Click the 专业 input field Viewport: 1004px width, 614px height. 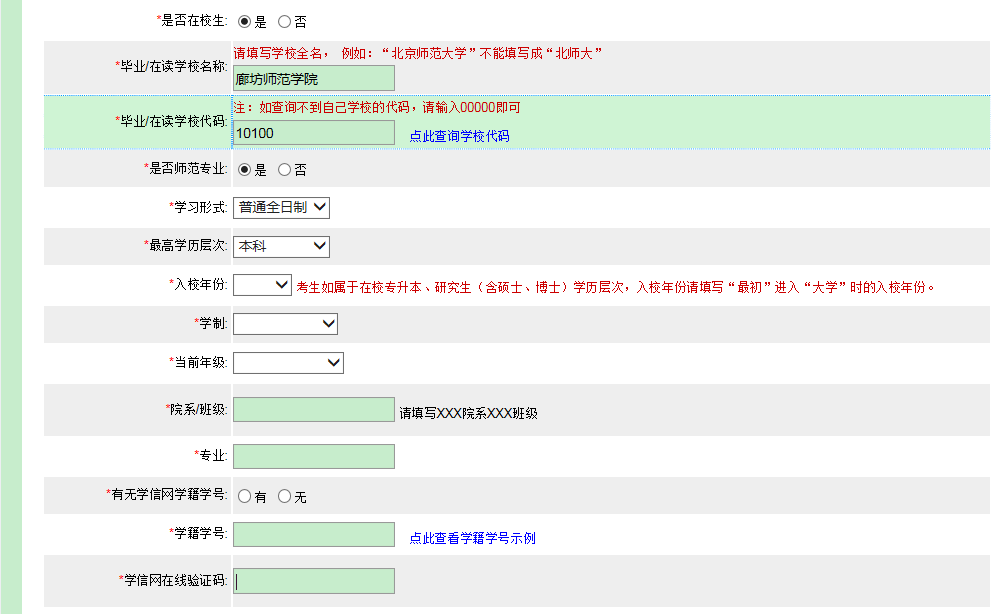coord(313,456)
